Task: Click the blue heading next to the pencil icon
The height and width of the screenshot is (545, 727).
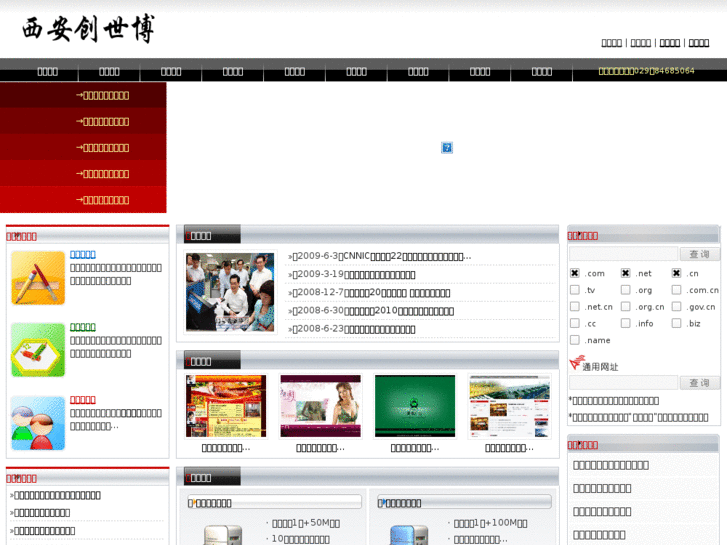Action: tap(83, 254)
